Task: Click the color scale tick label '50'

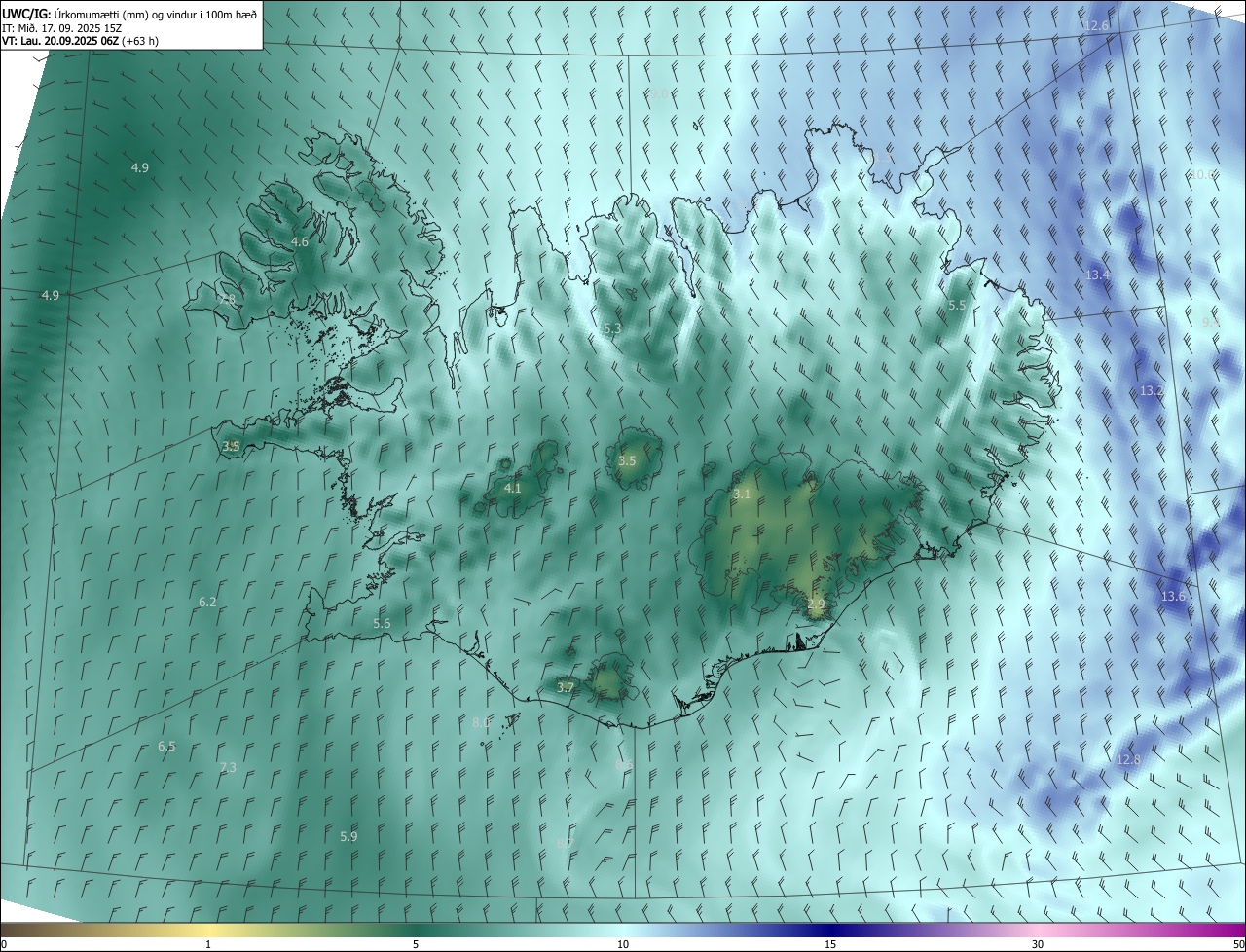Action: click(1238, 944)
